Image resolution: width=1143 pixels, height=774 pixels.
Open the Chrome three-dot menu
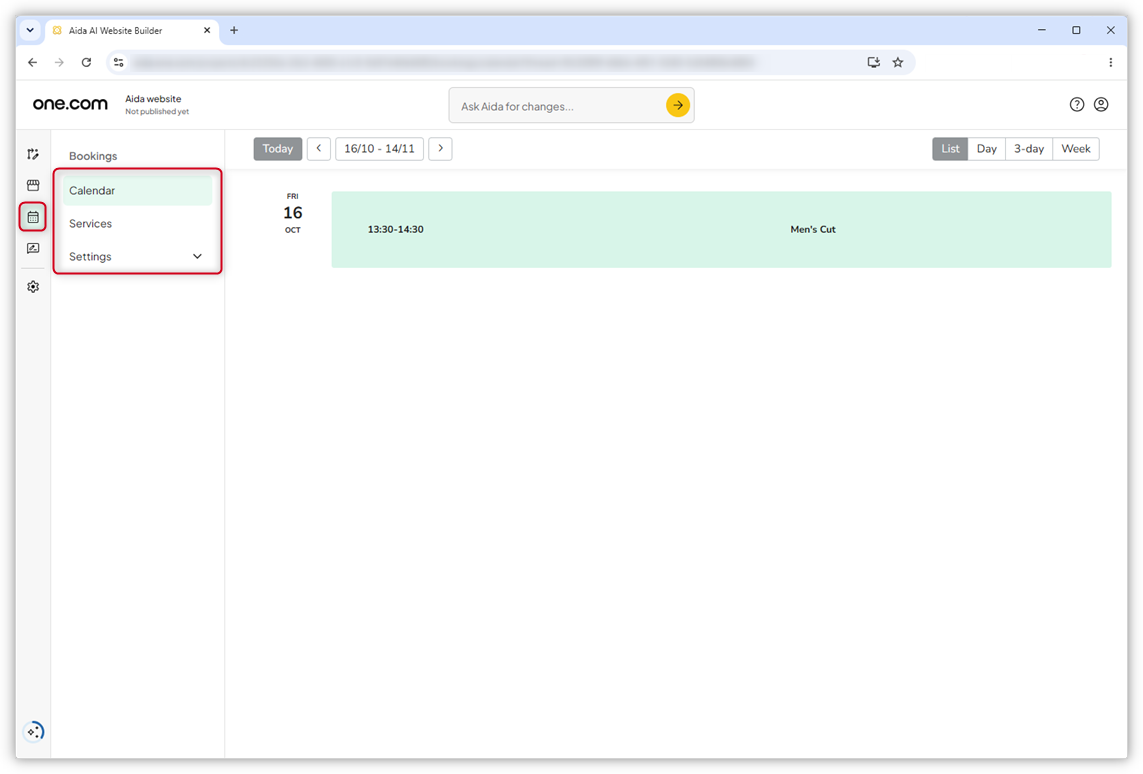pos(1110,62)
